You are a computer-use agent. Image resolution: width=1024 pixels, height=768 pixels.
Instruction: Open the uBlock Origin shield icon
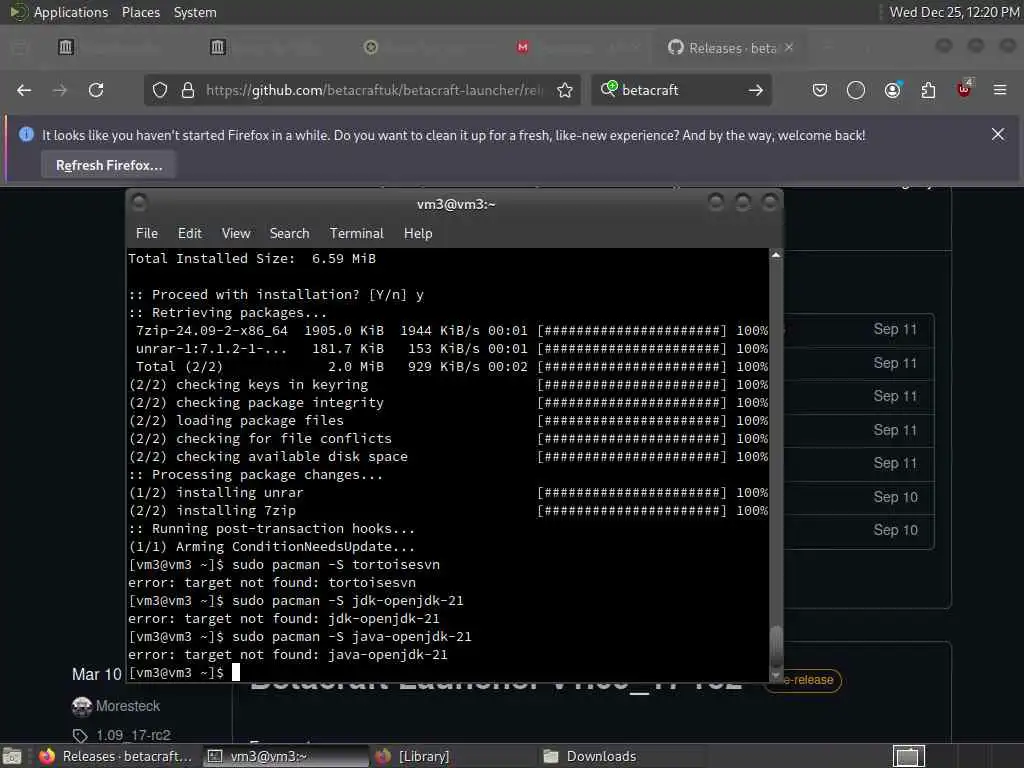click(x=964, y=88)
